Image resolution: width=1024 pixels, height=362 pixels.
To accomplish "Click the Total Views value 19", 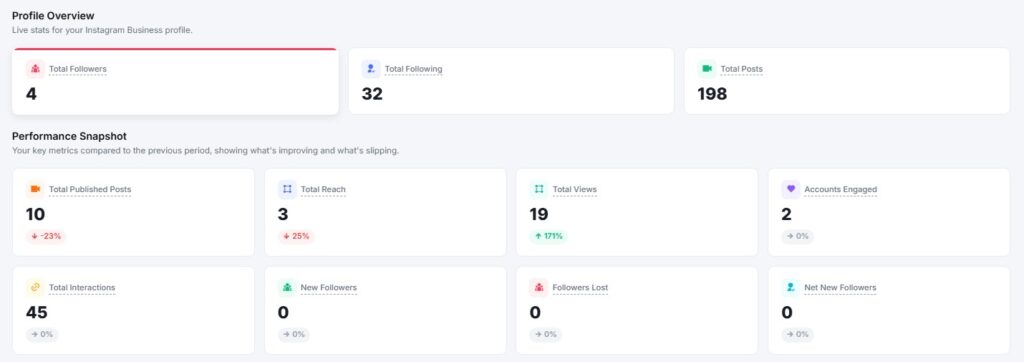I will coord(539,214).
